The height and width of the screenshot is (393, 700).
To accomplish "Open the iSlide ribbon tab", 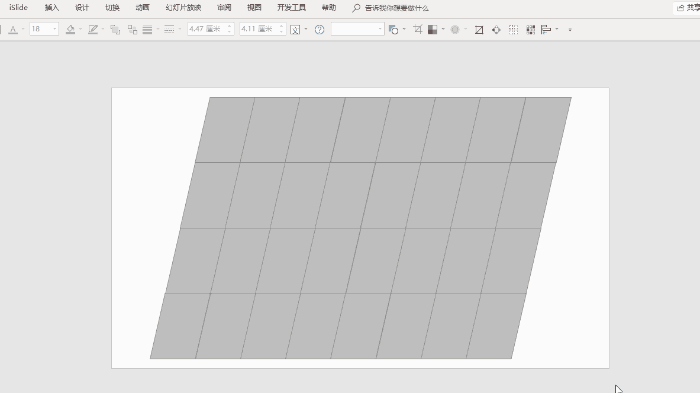I will click(18, 8).
